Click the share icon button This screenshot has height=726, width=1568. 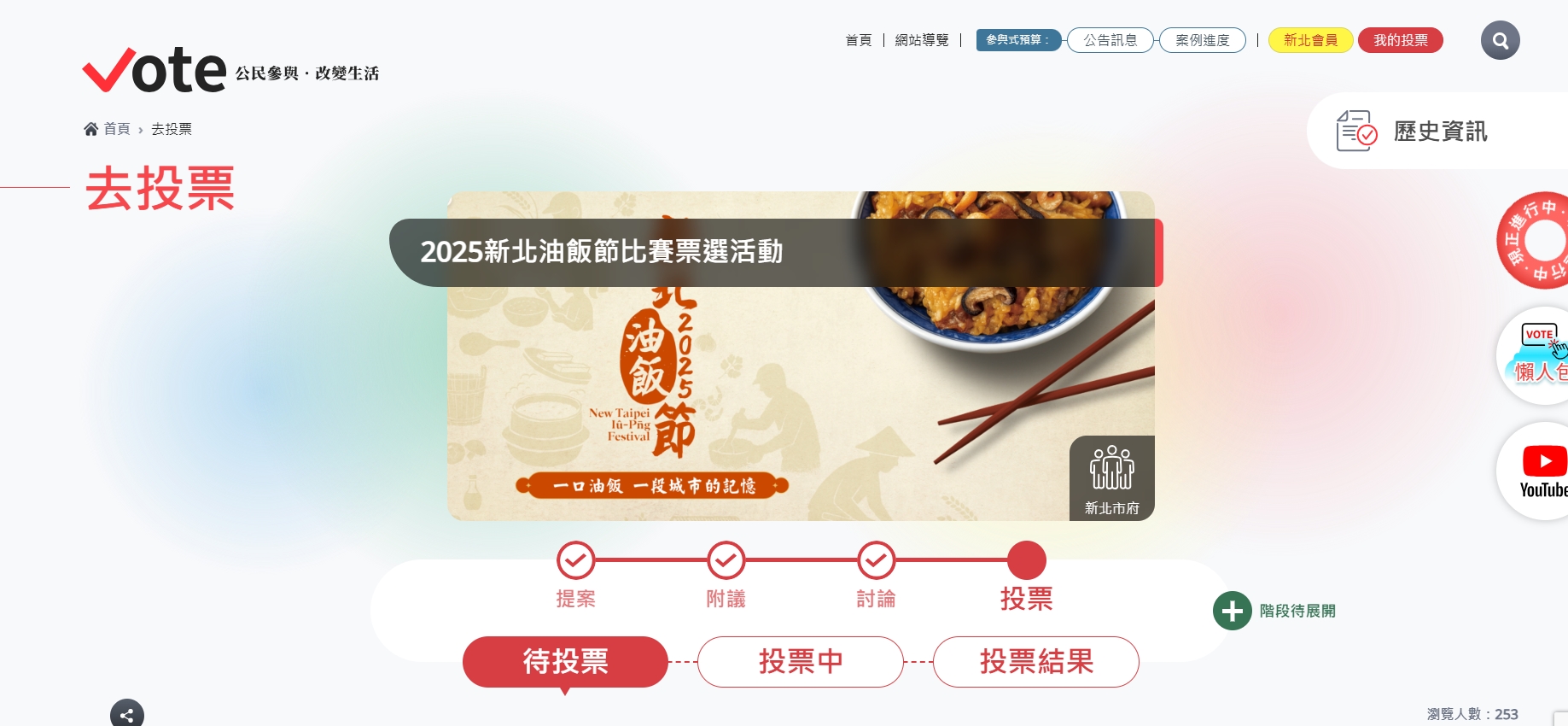tap(127, 714)
